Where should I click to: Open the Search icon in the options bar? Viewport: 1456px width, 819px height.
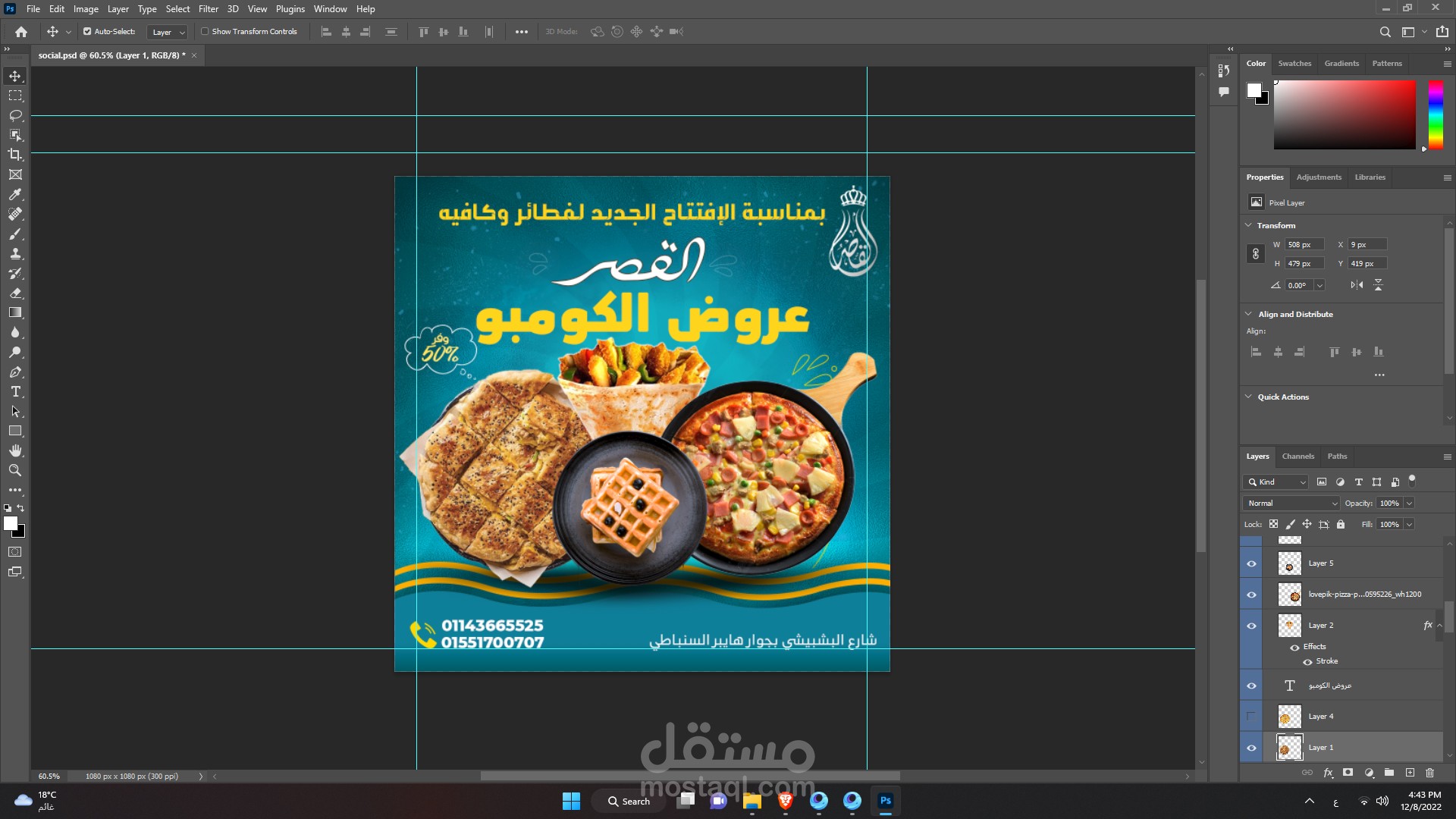point(1385,32)
